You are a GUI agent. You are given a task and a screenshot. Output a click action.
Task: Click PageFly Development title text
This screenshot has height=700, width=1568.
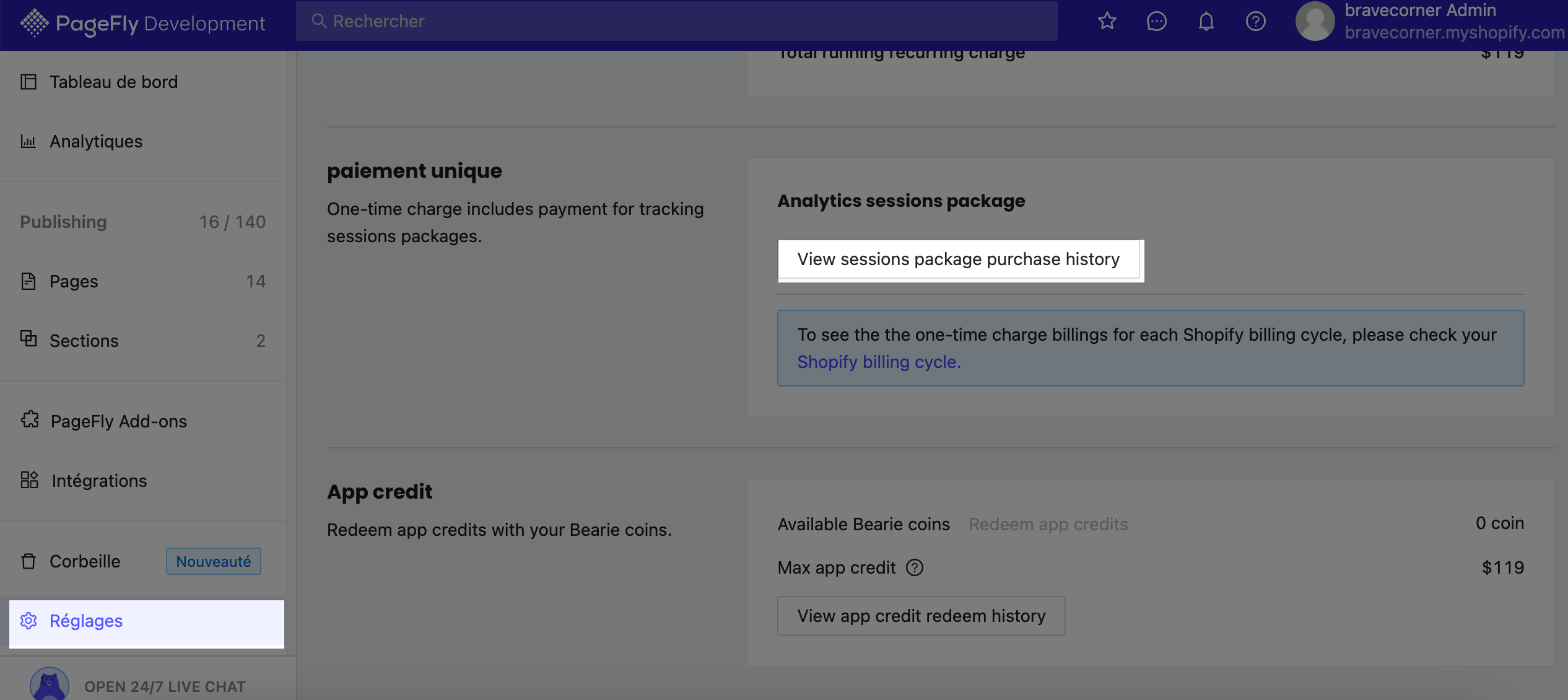pyautogui.click(x=160, y=24)
